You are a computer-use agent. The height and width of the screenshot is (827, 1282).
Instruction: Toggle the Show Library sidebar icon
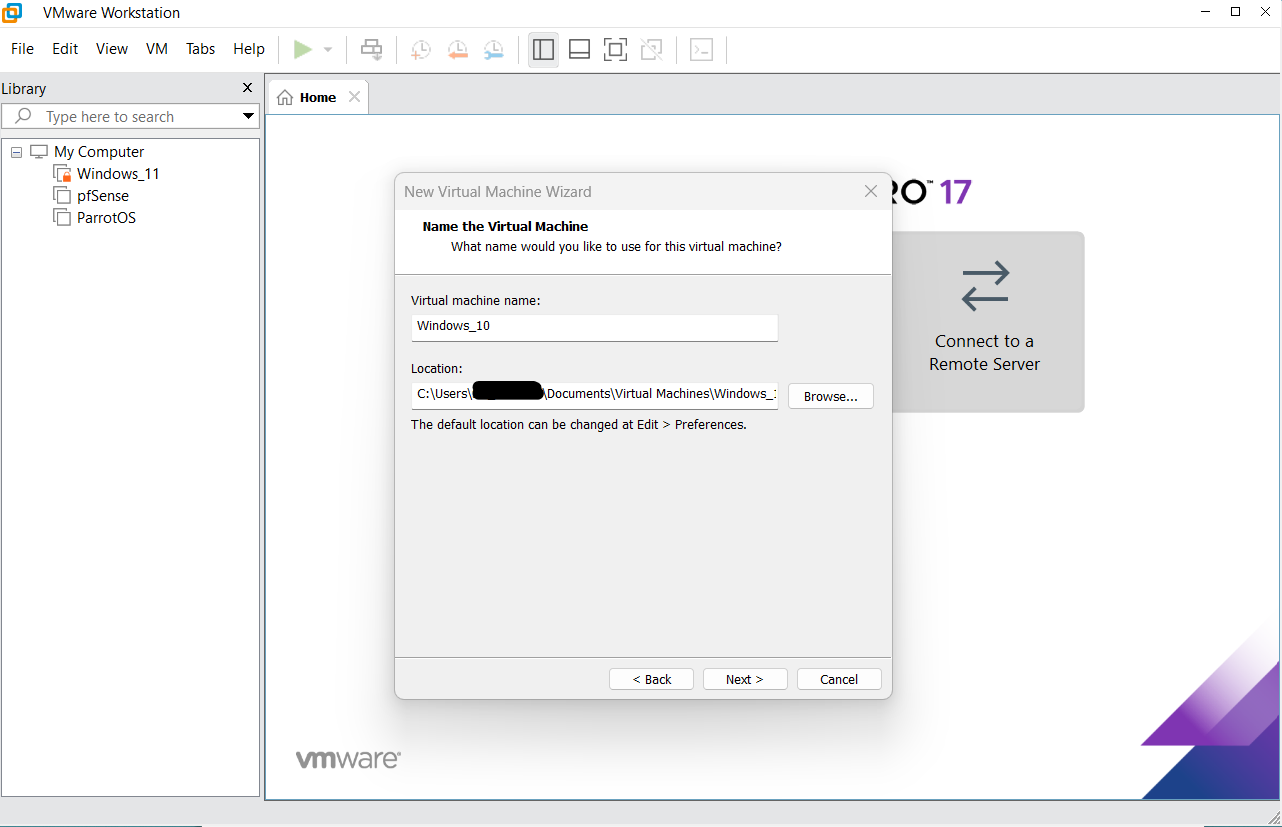click(544, 49)
